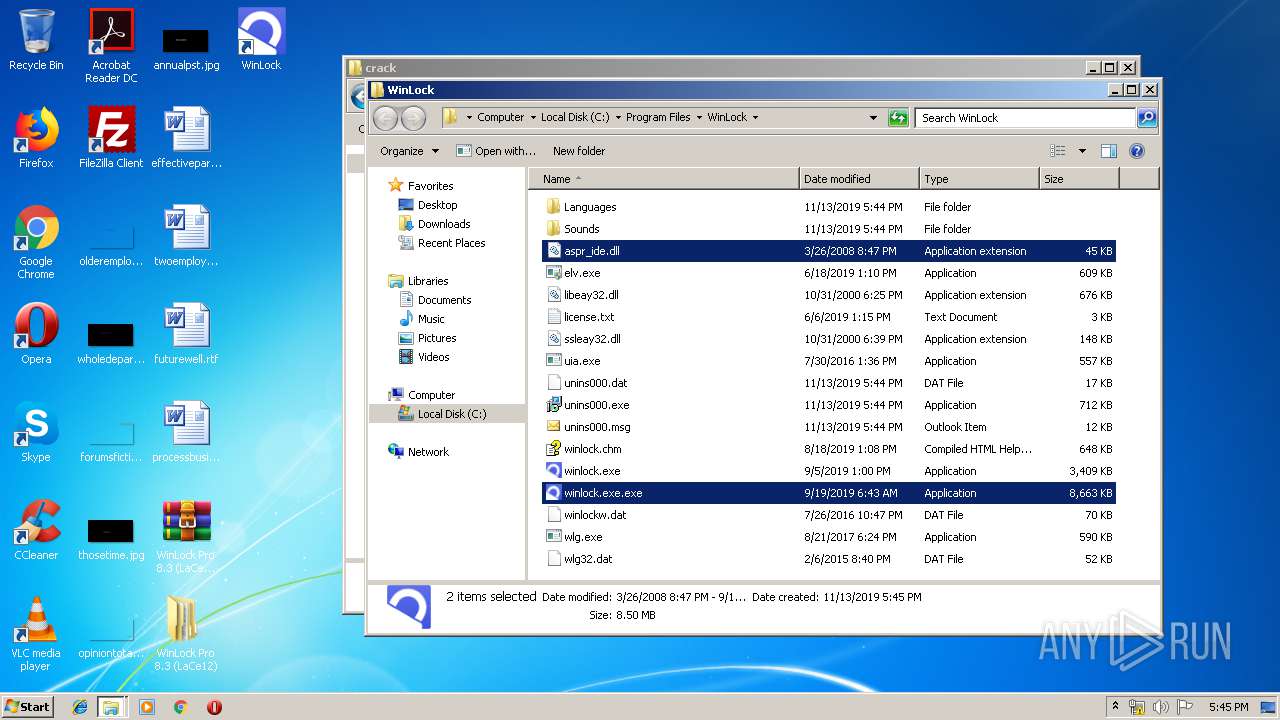
Task: Expand the Program Files breadcrumb arrow
Action: [699, 118]
